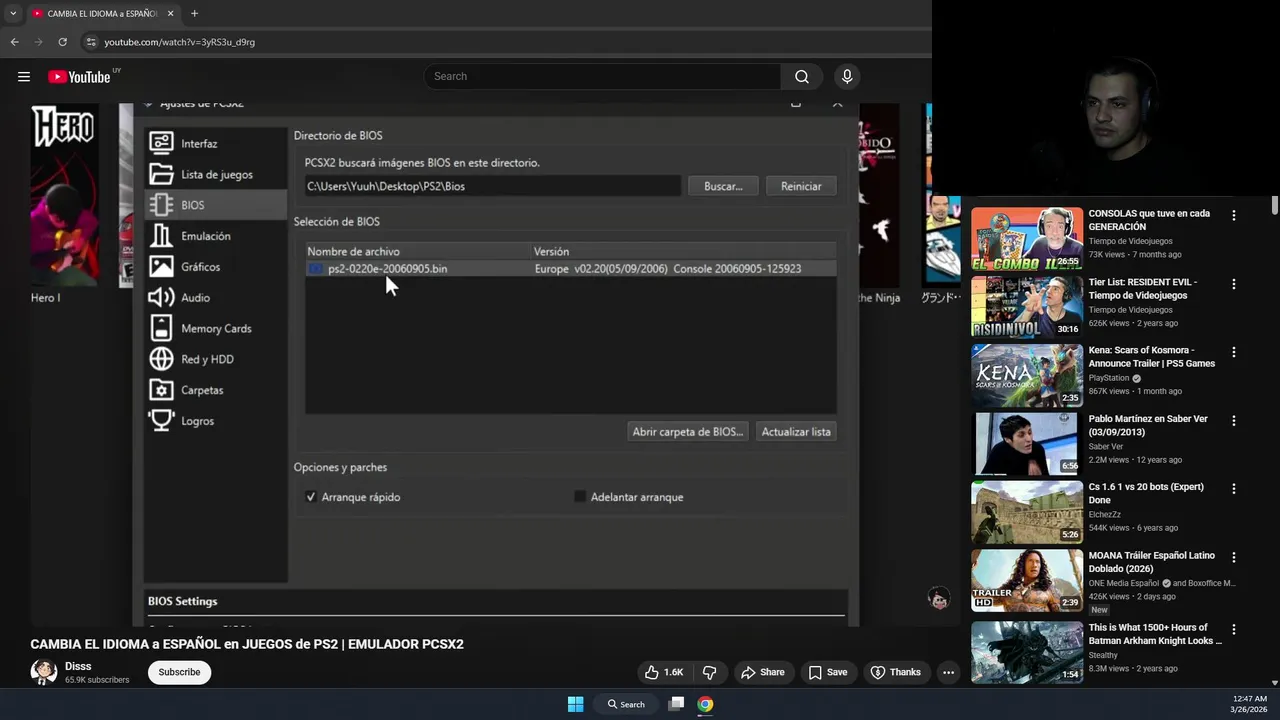Activate voice search microphone icon

847,77
